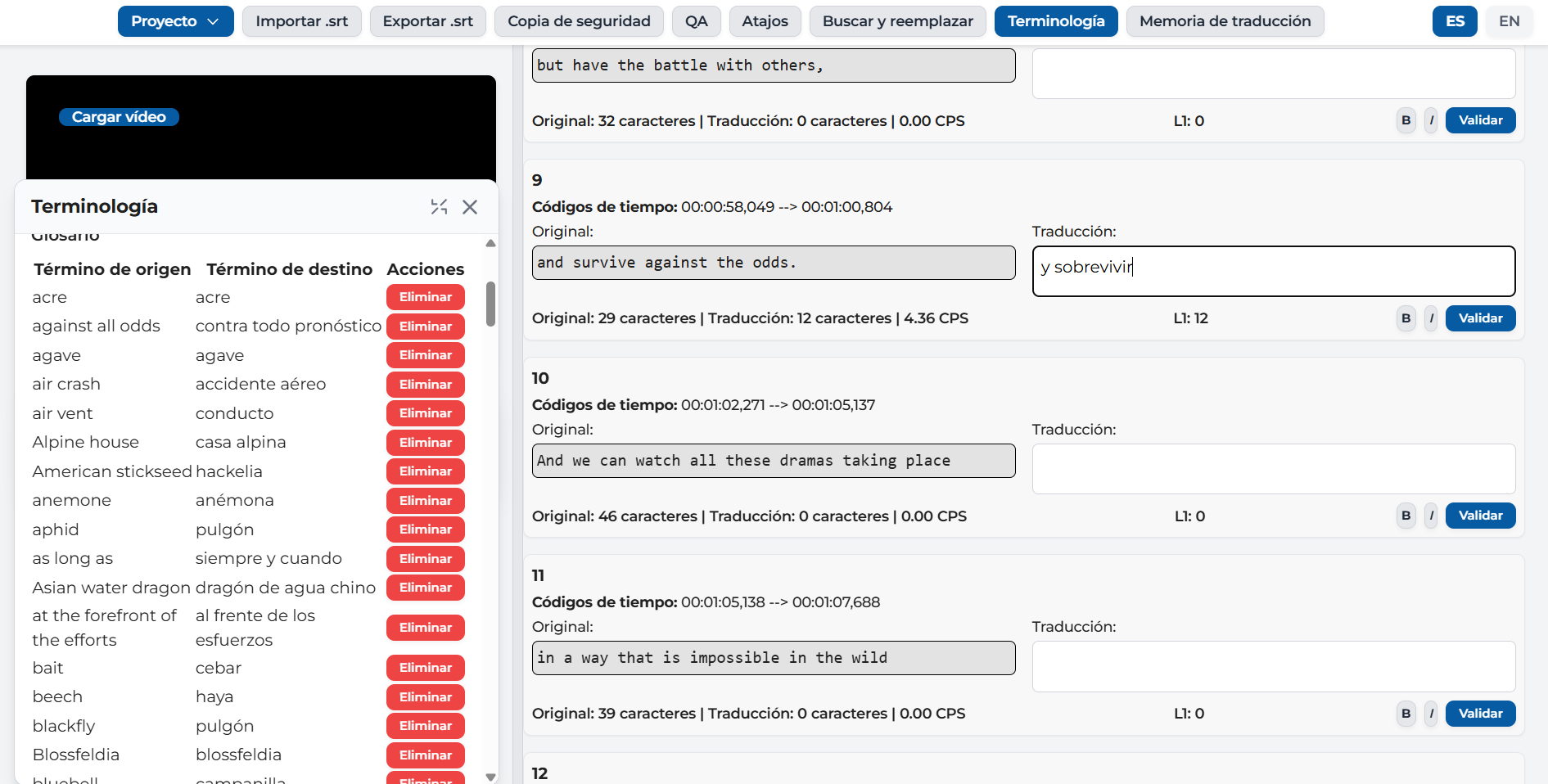Open Buscar y reemplazar
The image size is (1548, 784).
point(897,21)
